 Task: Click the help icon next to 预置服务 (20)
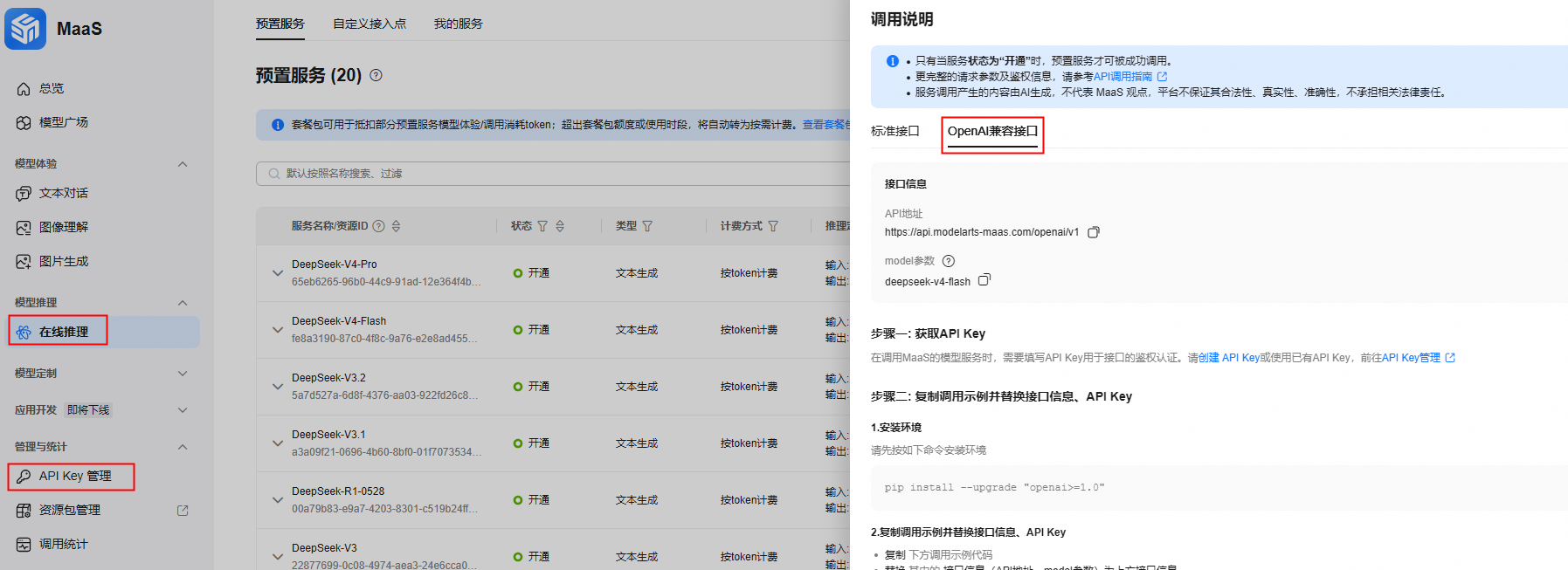pos(376,75)
